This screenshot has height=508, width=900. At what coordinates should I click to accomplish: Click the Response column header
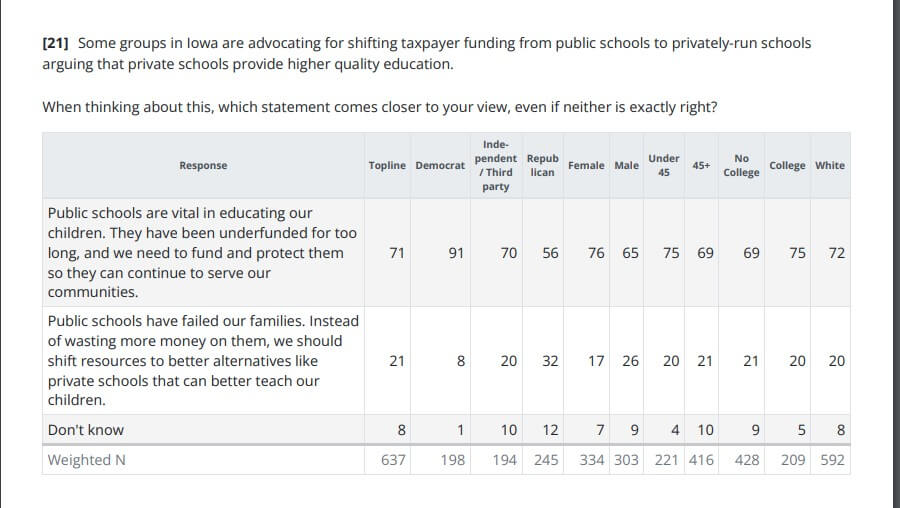(203, 166)
